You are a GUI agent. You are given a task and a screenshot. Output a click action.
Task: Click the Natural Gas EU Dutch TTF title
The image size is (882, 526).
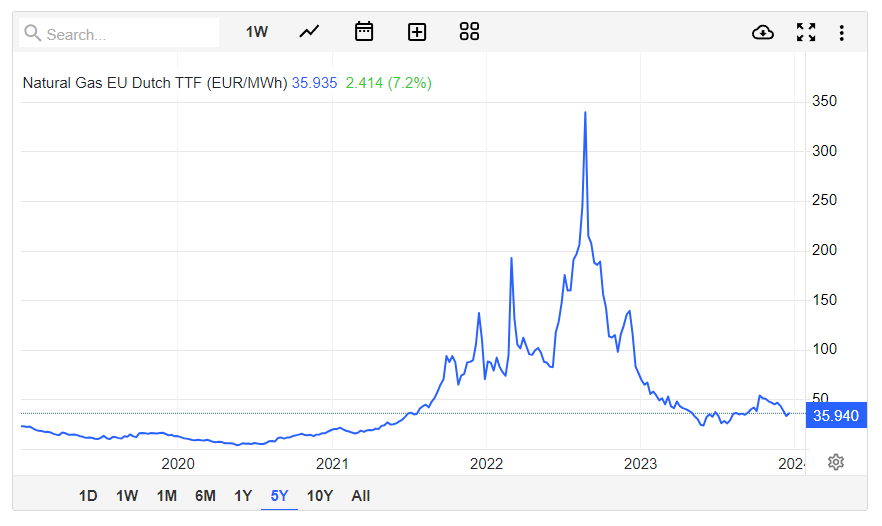coord(155,83)
